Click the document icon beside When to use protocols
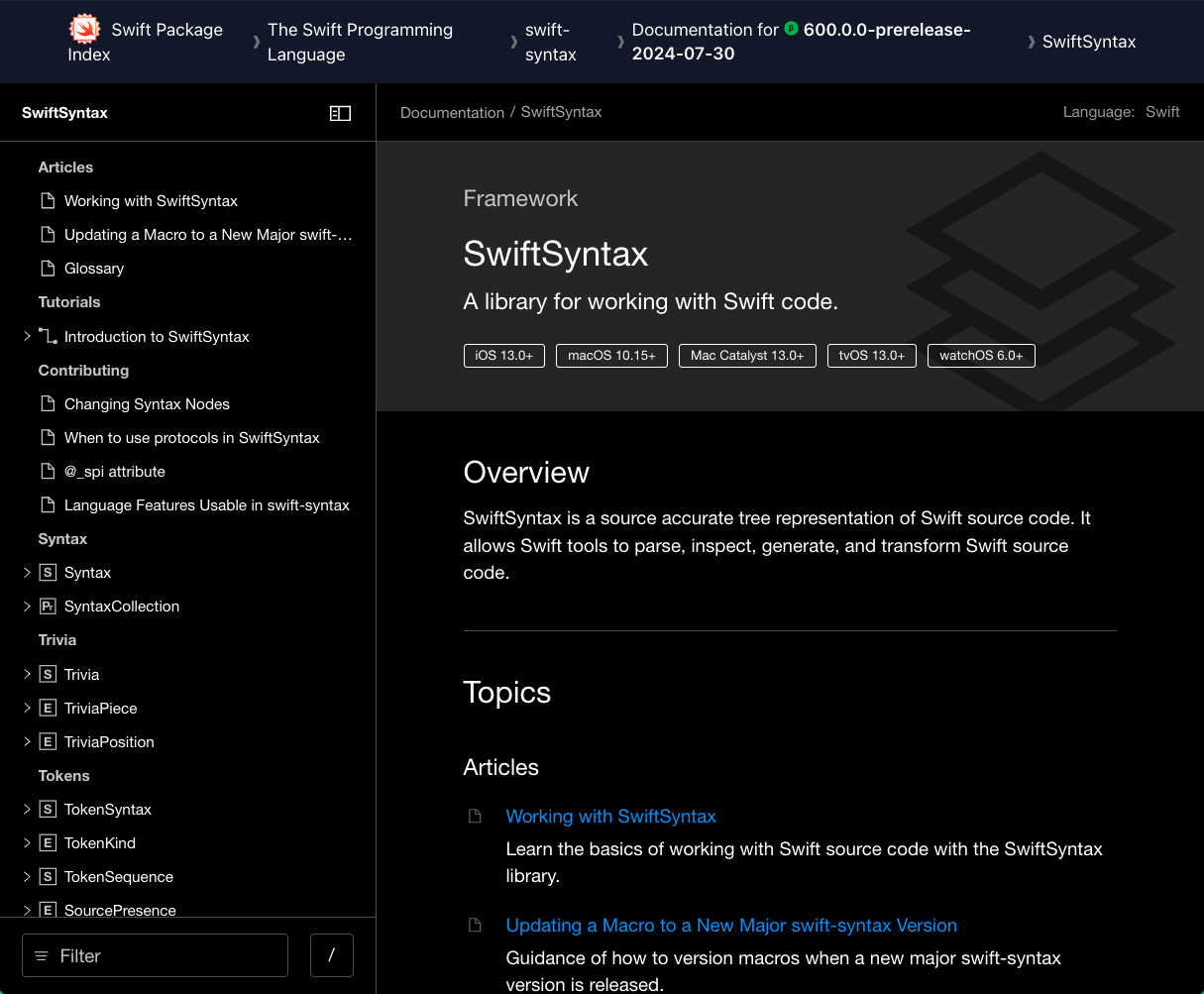 pos(47,438)
